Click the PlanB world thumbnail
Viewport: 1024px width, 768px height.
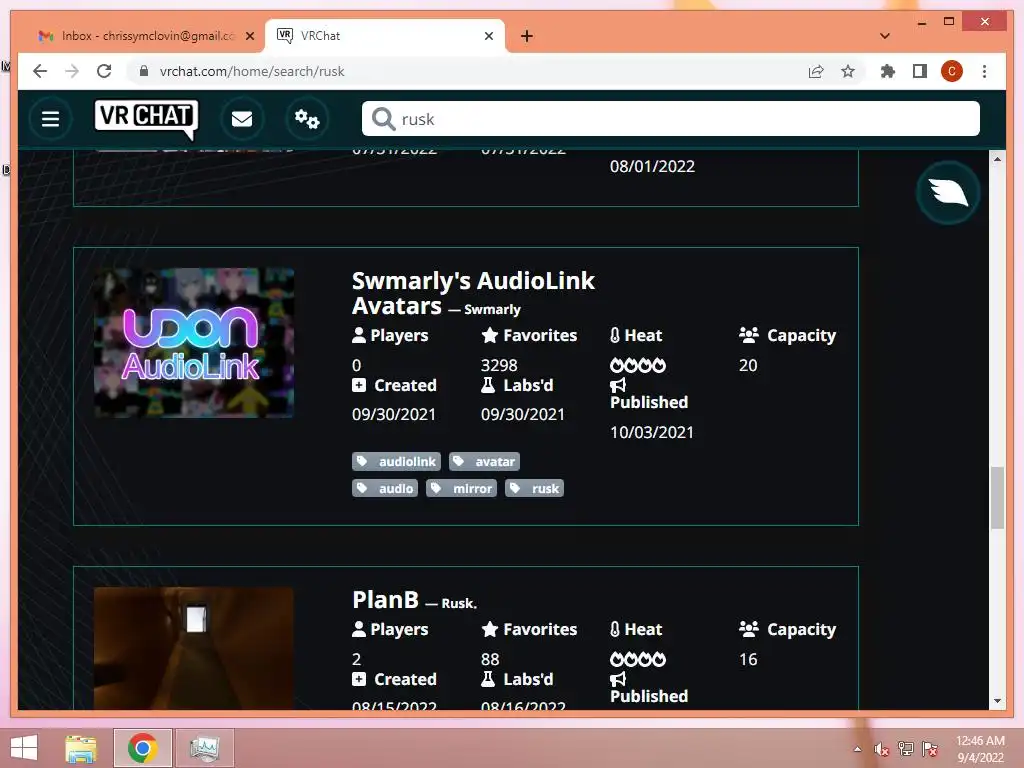click(x=194, y=648)
